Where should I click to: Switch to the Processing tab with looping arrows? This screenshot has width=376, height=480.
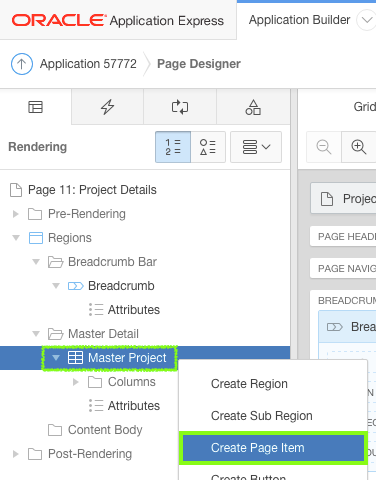[180, 107]
